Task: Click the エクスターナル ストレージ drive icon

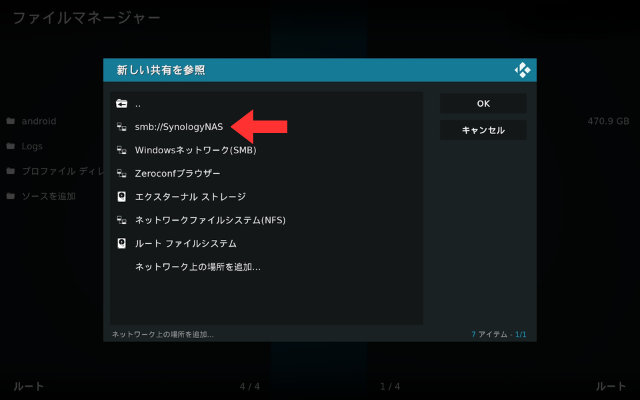Action: click(121, 197)
